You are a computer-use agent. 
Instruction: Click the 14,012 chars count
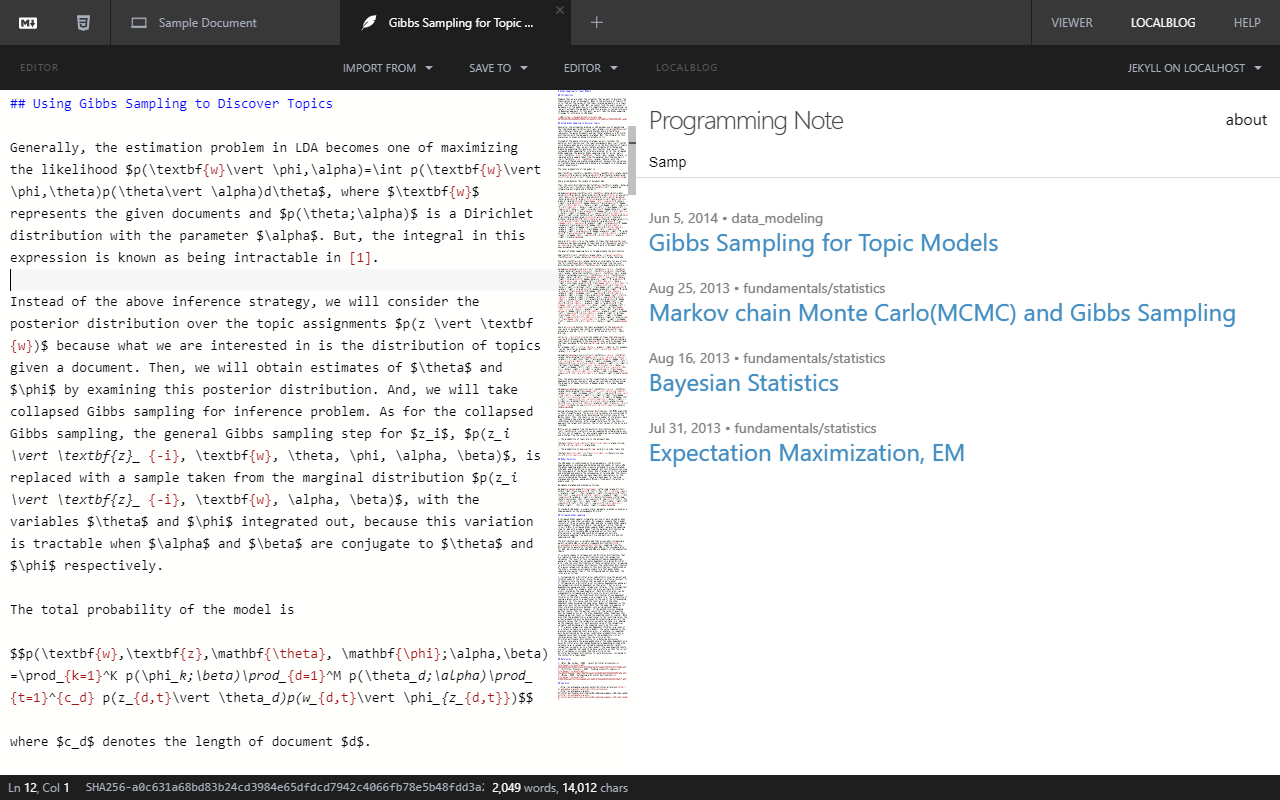595,788
